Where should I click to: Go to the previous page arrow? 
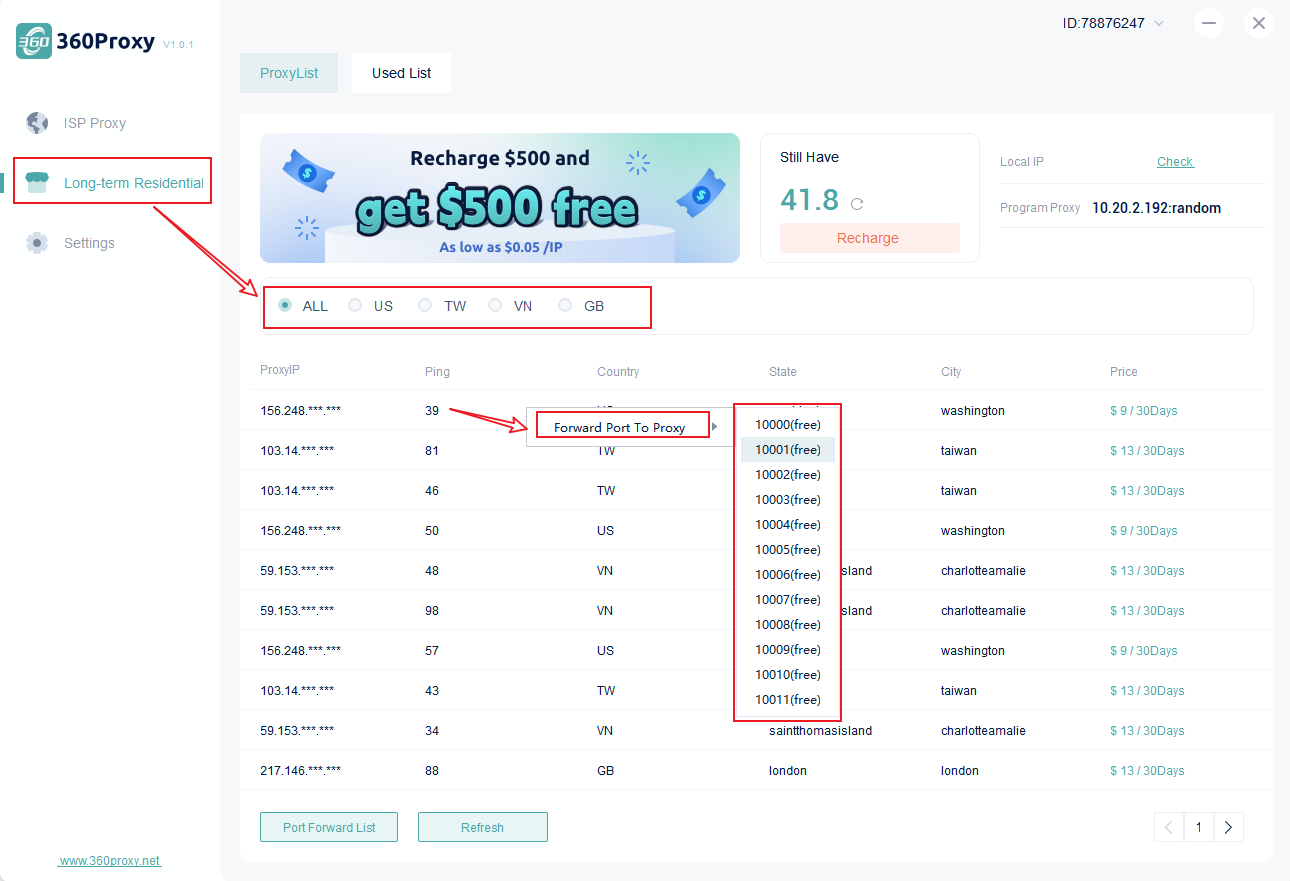pyautogui.click(x=1169, y=827)
